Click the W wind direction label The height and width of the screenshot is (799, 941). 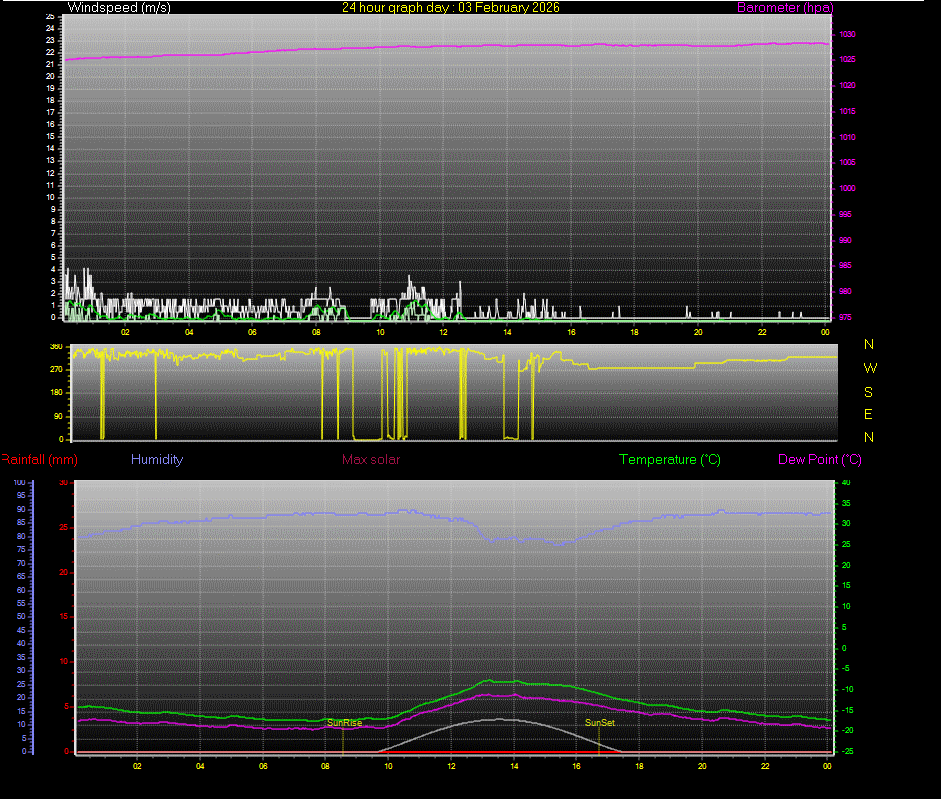click(870, 368)
